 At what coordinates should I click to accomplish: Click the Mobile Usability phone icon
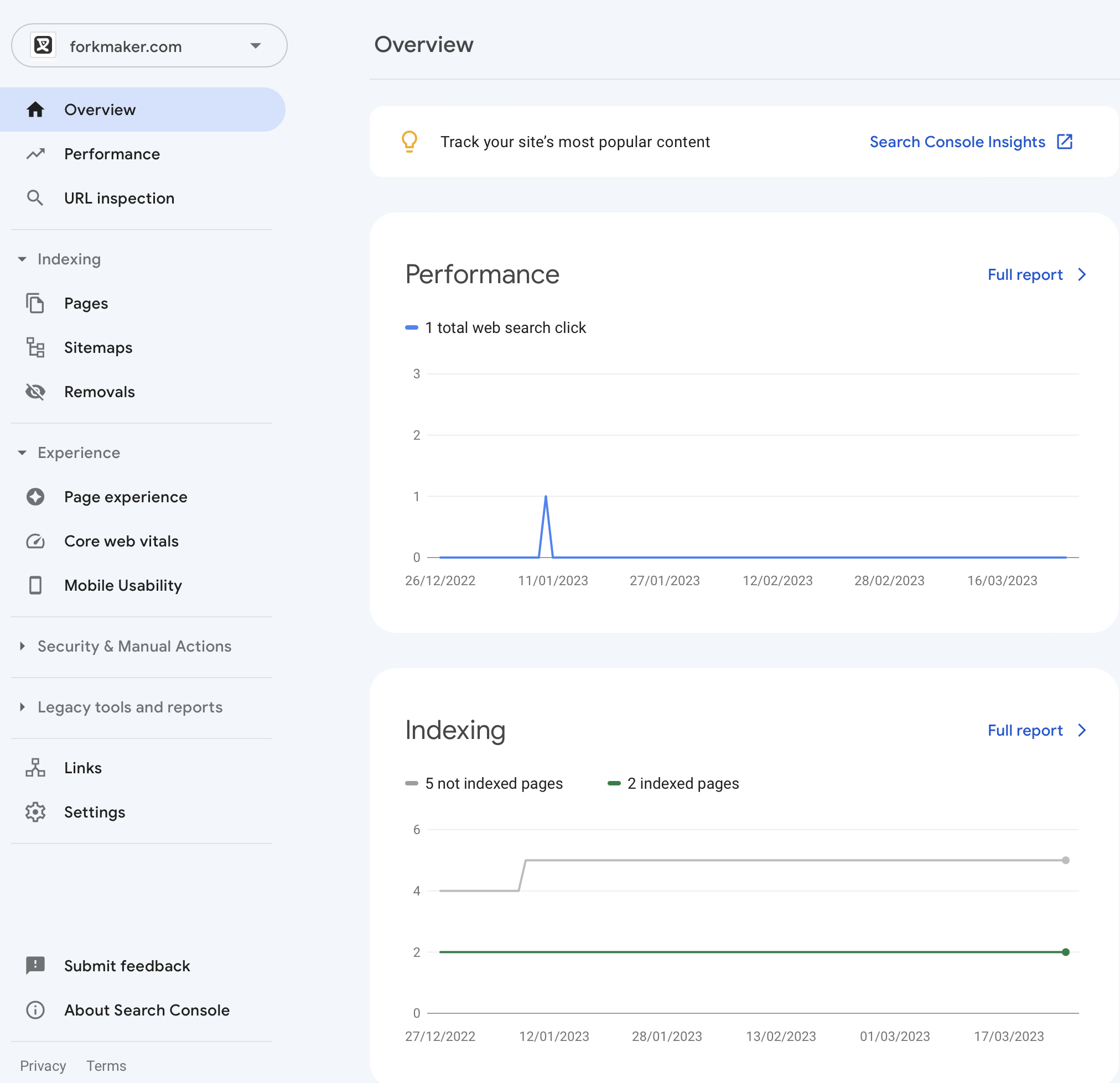click(35, 586)
